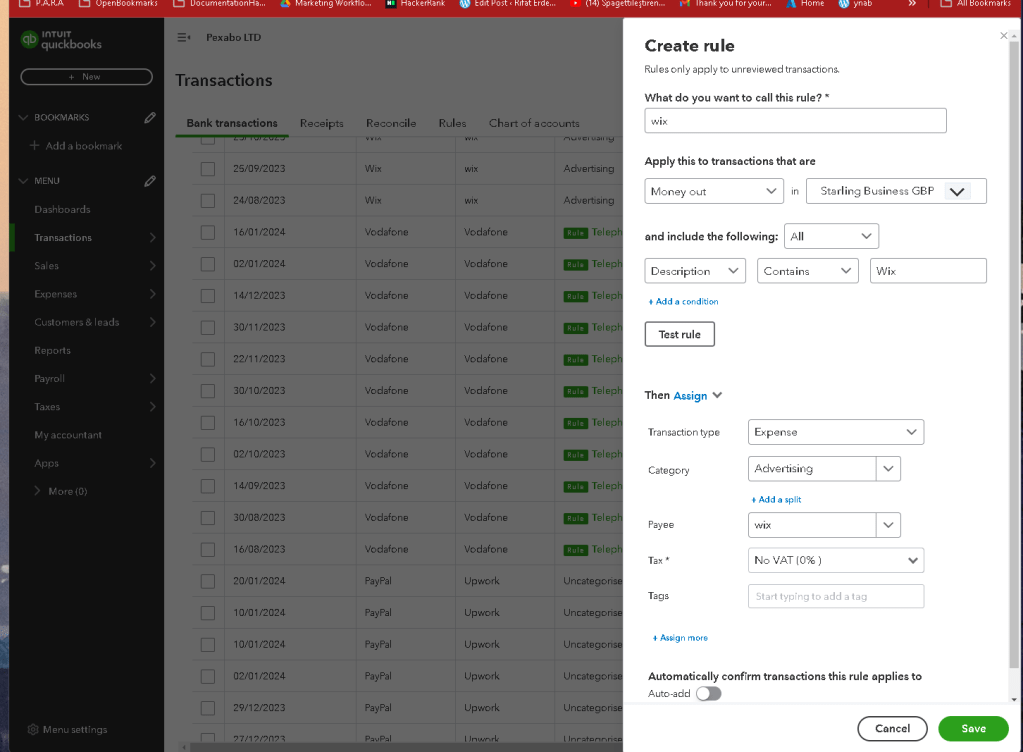Open Menu settings gear

click(33, 729)
